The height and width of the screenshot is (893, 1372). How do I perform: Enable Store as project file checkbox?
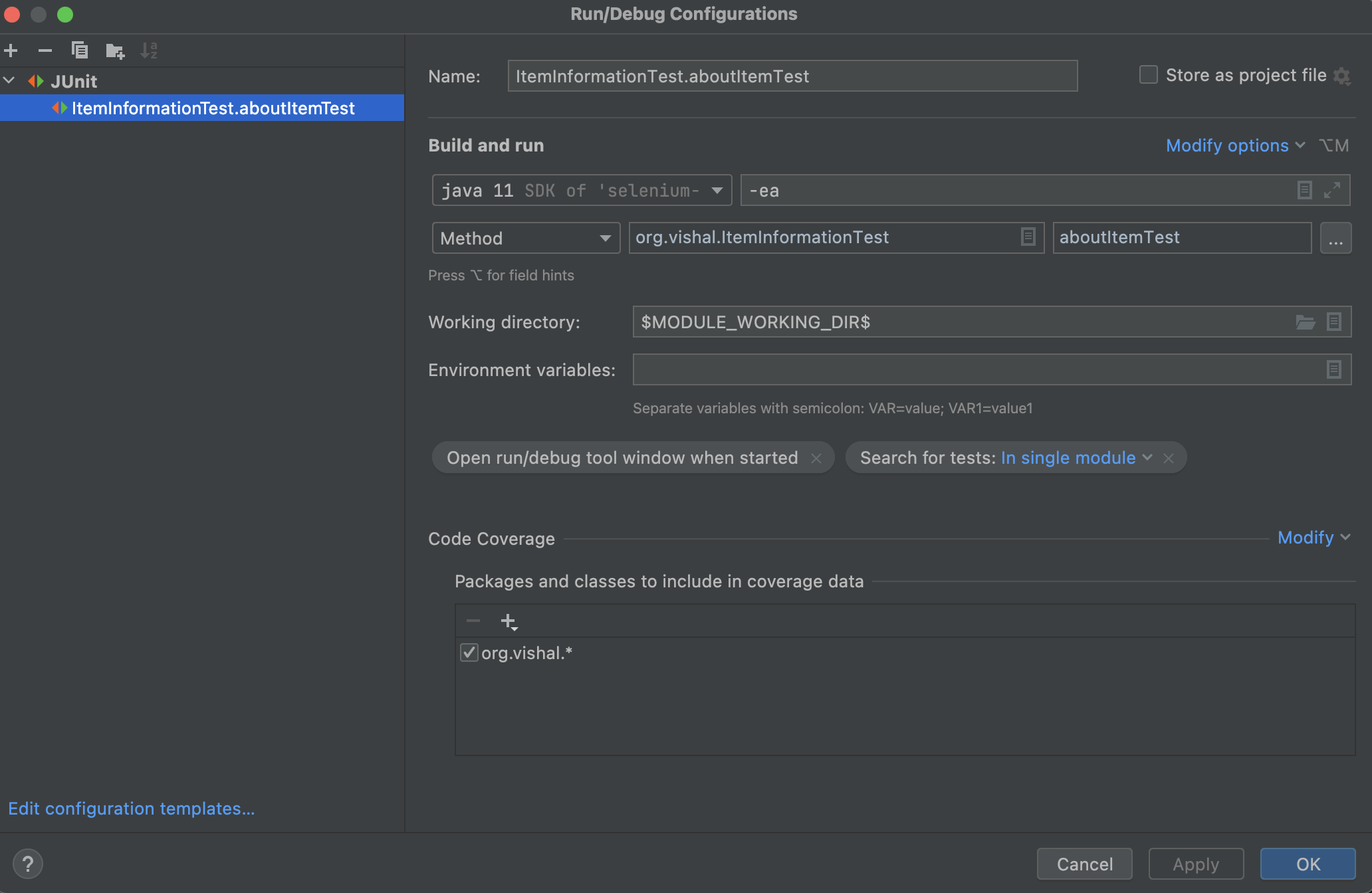1149,74
